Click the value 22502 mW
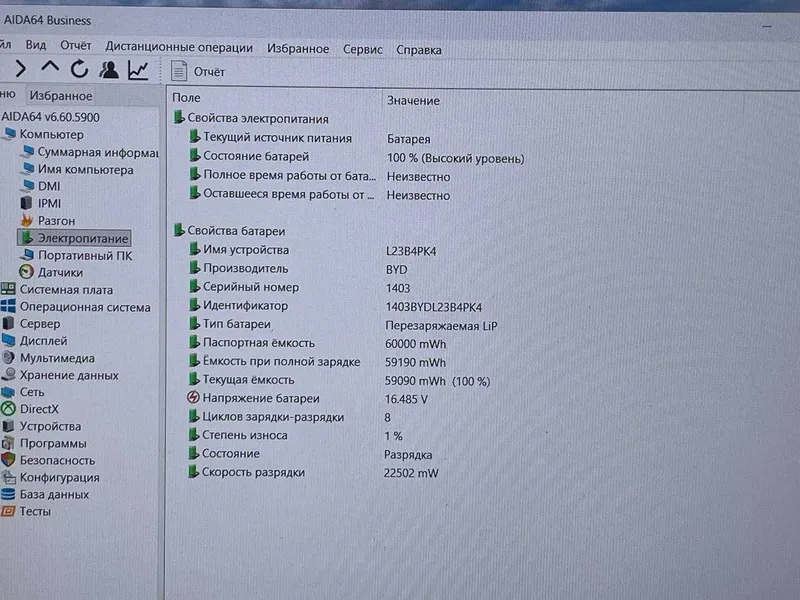The height and width of the screenshot is (600, 800). (x=411, y=473)
